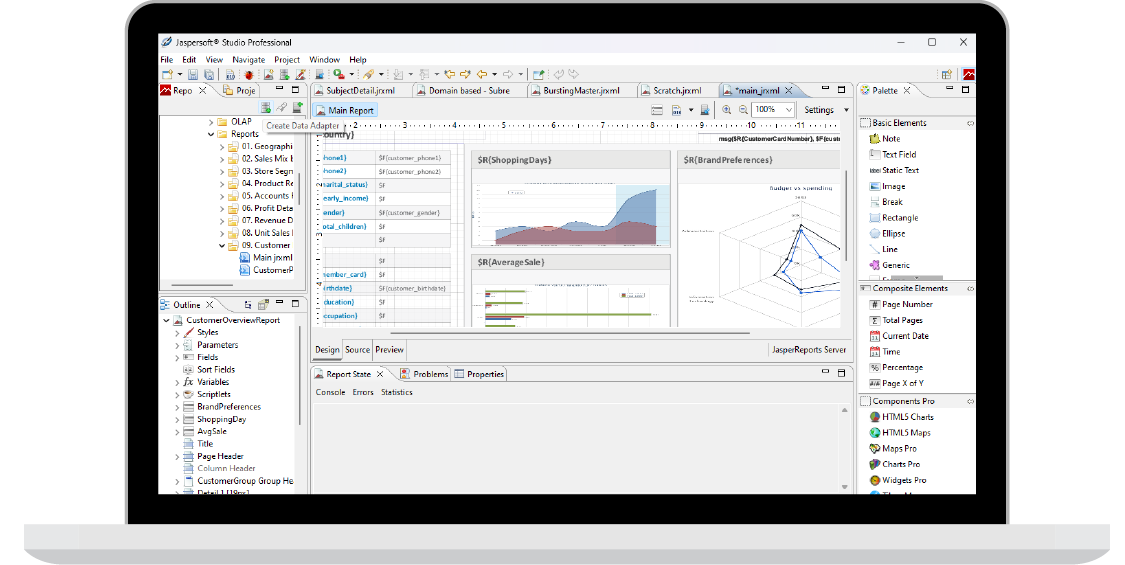Collapse the Basic Elements palette drawer
1125x565 pixels.
pos(915,123)
